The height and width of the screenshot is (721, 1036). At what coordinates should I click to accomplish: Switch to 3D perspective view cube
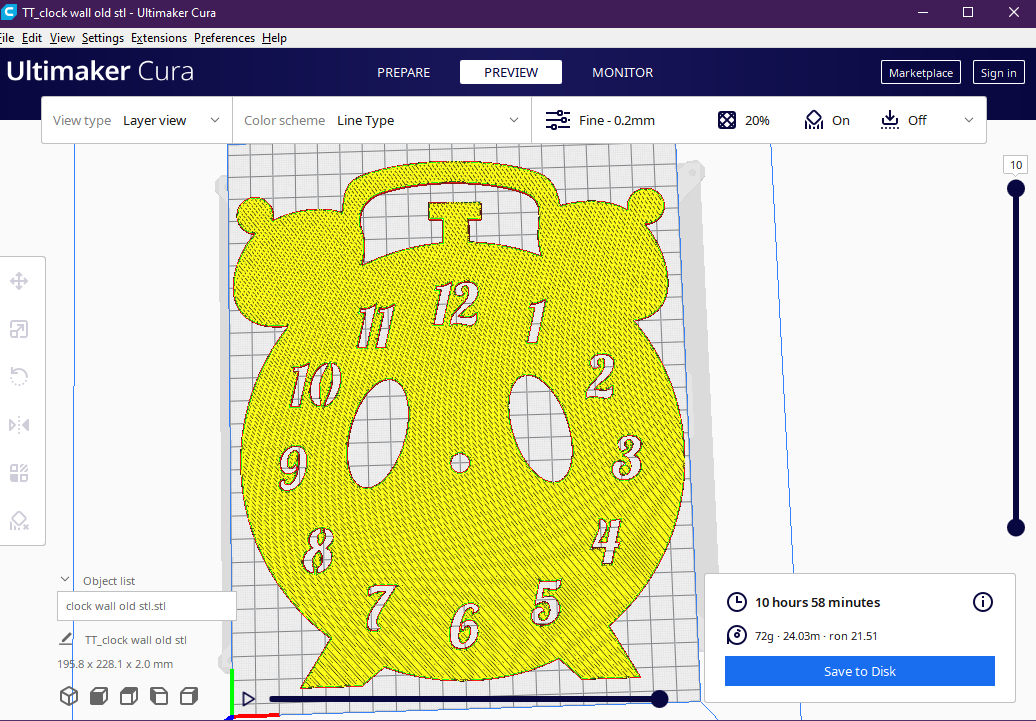tap(69, 696)
